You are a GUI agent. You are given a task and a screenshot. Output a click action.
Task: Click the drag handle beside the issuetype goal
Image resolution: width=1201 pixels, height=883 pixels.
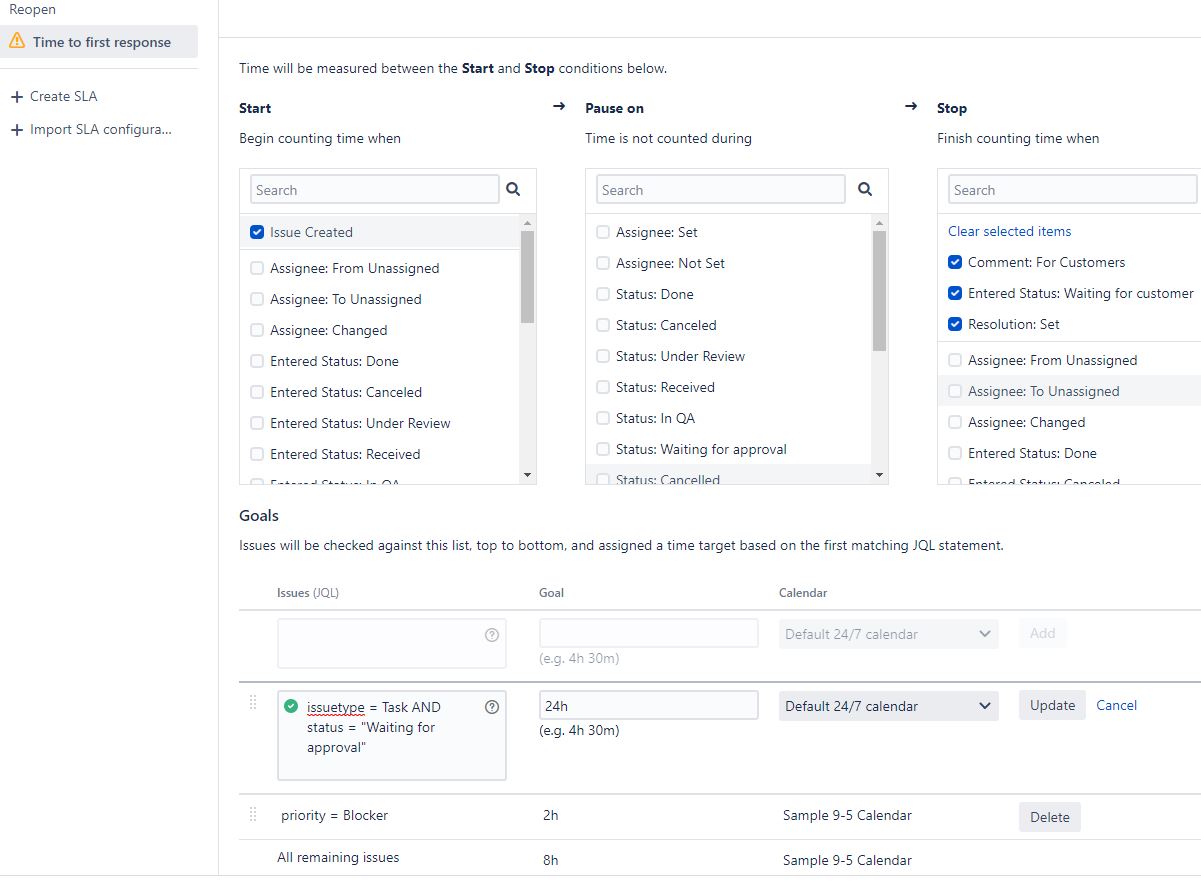(x=253, y=703)
